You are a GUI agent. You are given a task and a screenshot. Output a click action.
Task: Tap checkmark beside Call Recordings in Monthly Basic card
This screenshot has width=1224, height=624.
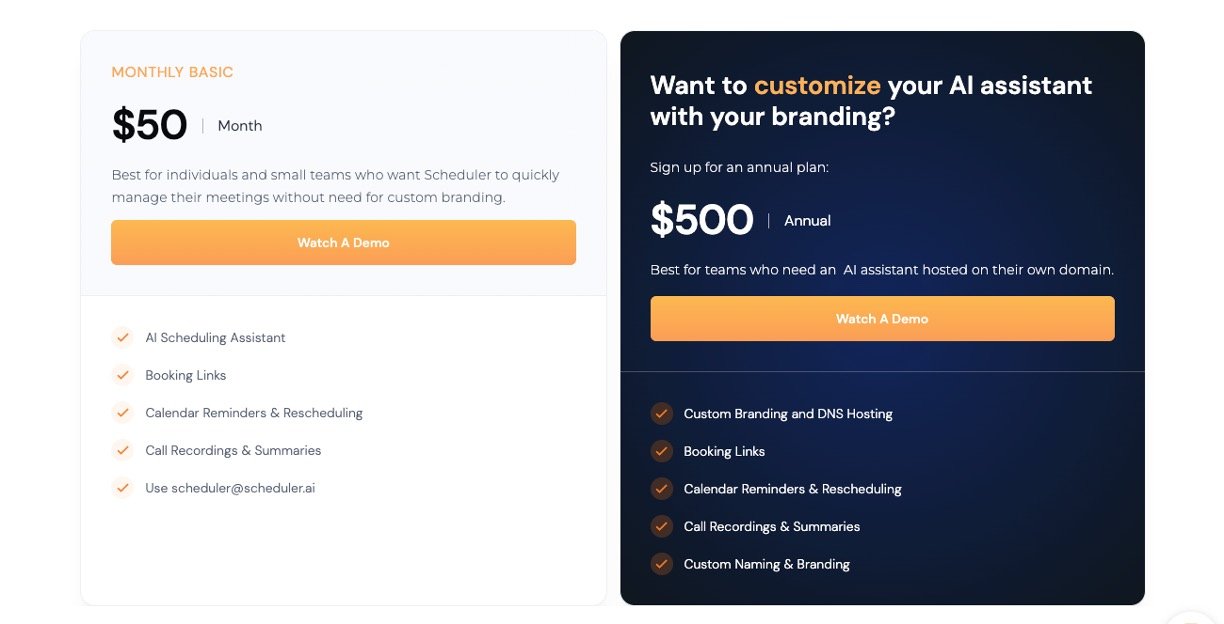[x=123, y=450]
